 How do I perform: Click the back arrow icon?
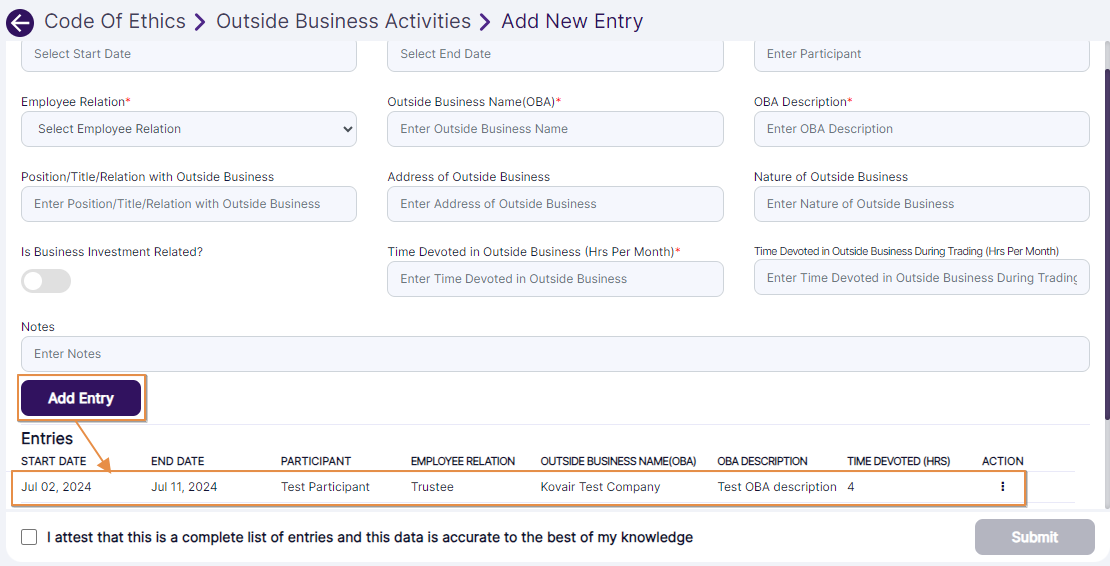click(19, 23)
